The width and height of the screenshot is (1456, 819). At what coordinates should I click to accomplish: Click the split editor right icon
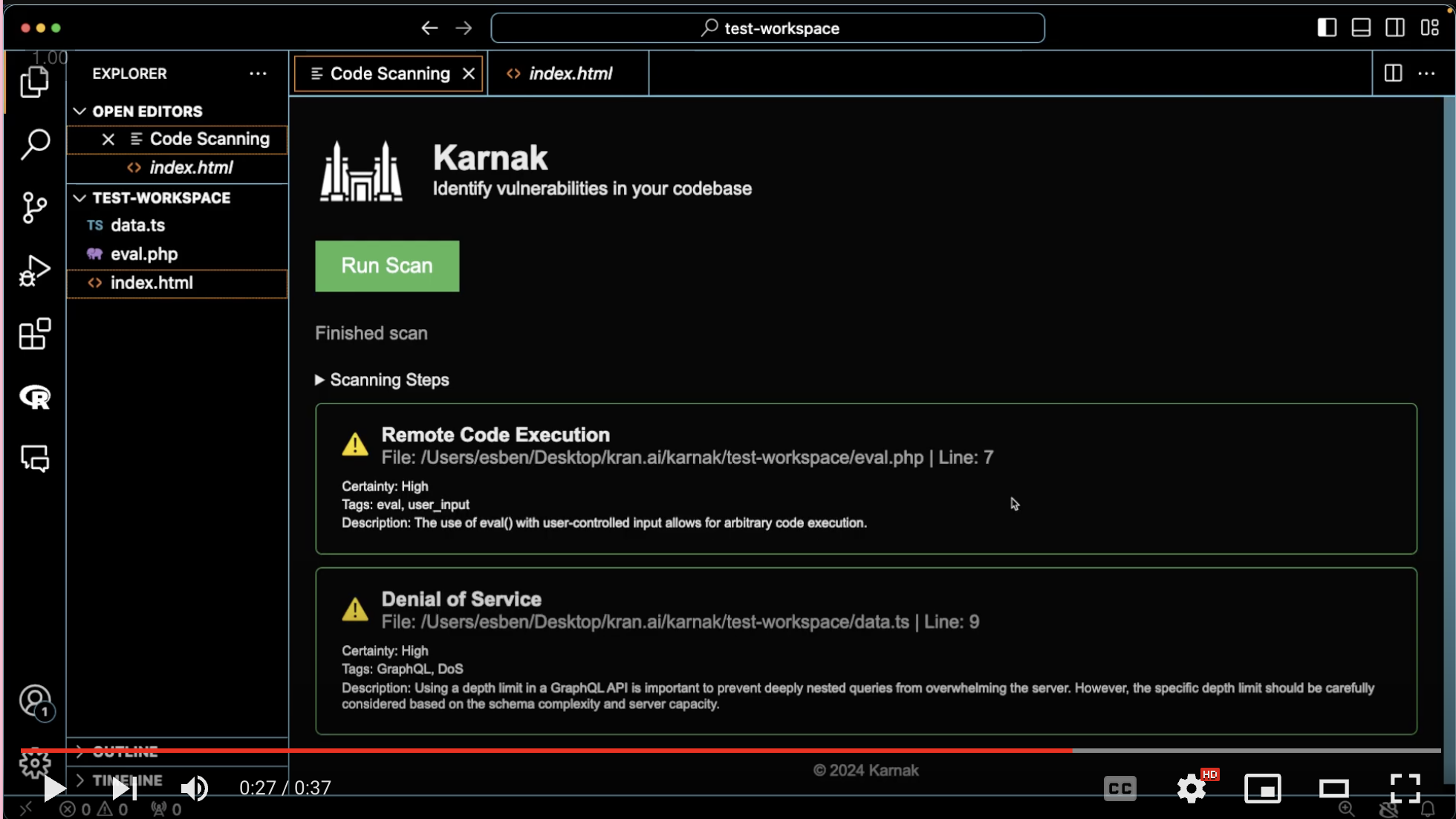pos(1393,73)
